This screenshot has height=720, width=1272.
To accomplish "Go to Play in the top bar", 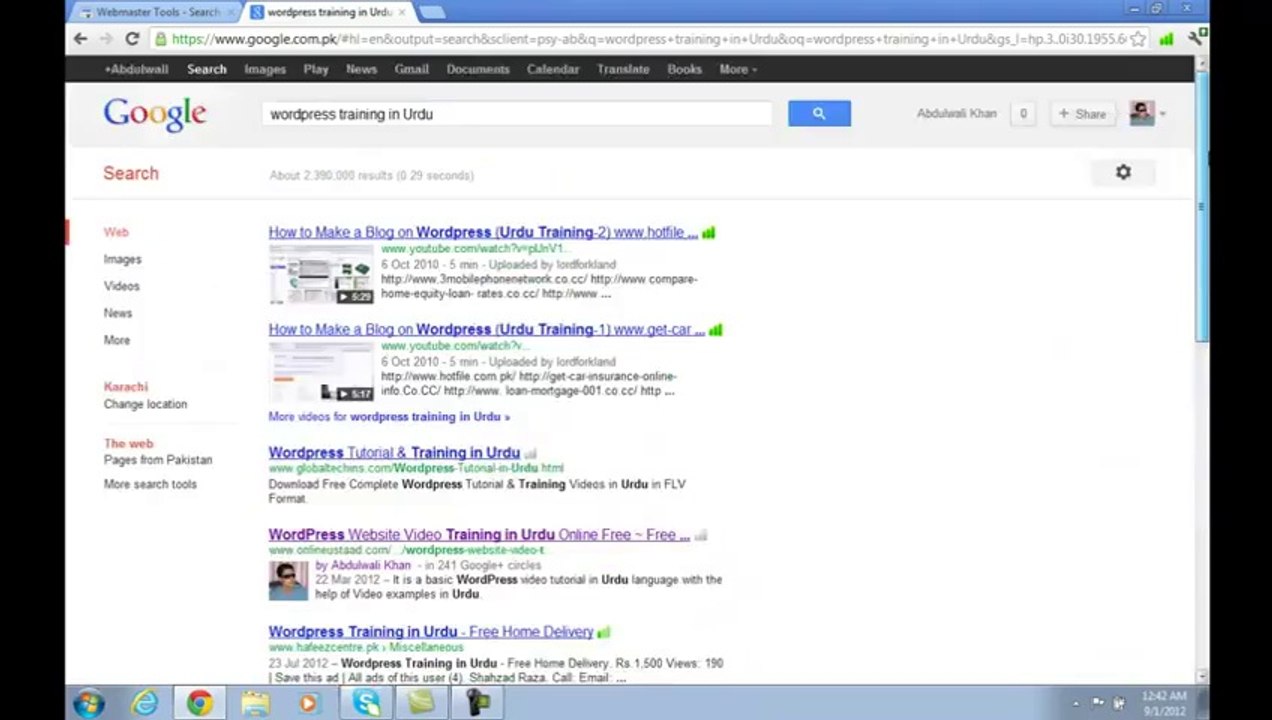I will pyautogui.click(x=316, y=69).
